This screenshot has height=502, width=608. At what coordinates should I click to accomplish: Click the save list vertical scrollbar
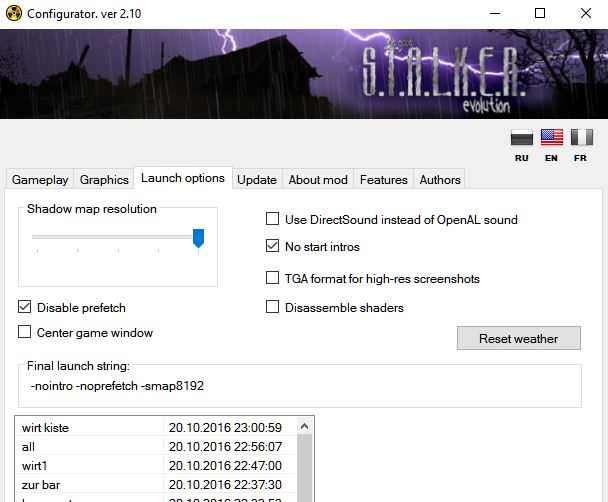(304, 467)
